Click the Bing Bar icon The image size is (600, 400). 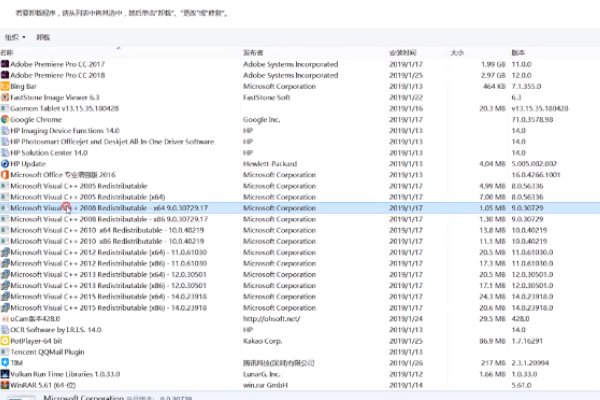click(5, 86)
